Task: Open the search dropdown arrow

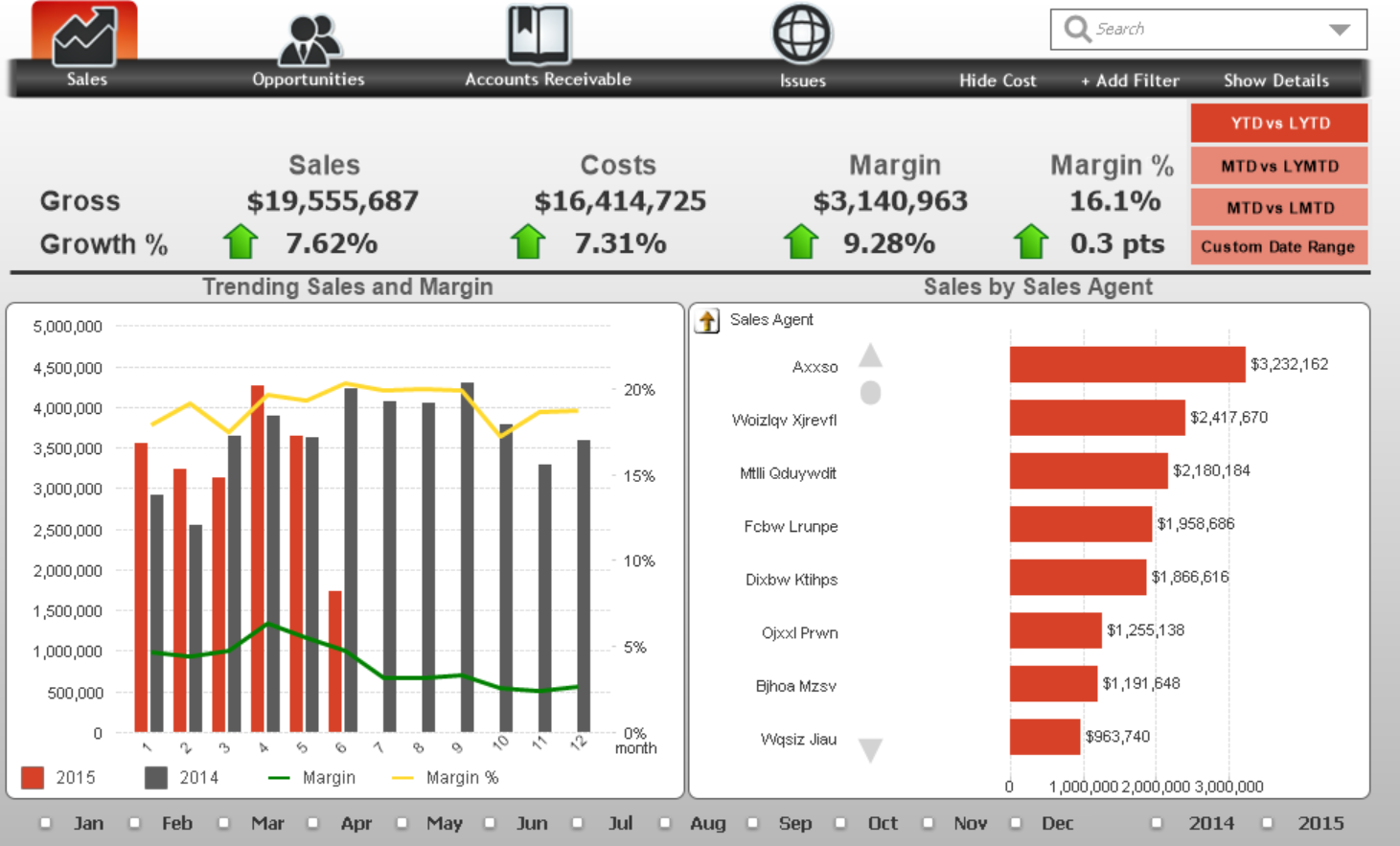Action: (1340, 29)
